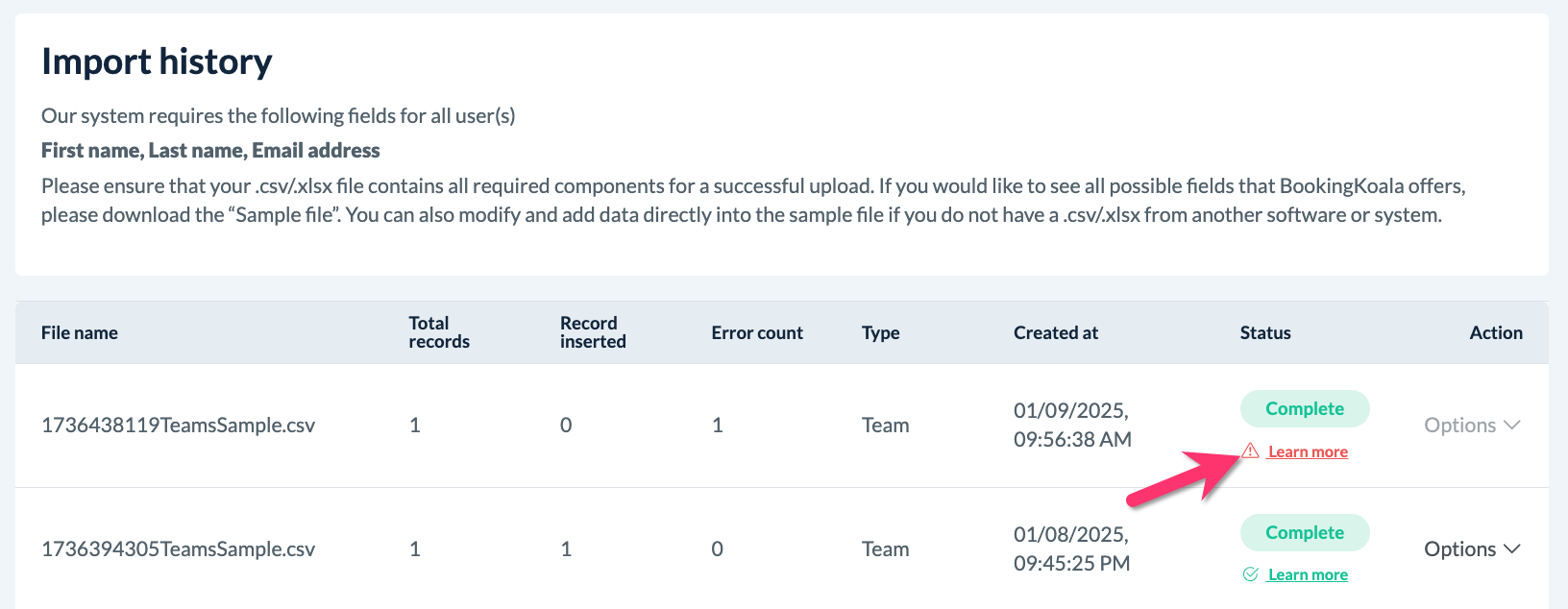1568x609 pixels.
Task: Open the green Learn more link
Action: (1308, 574)
